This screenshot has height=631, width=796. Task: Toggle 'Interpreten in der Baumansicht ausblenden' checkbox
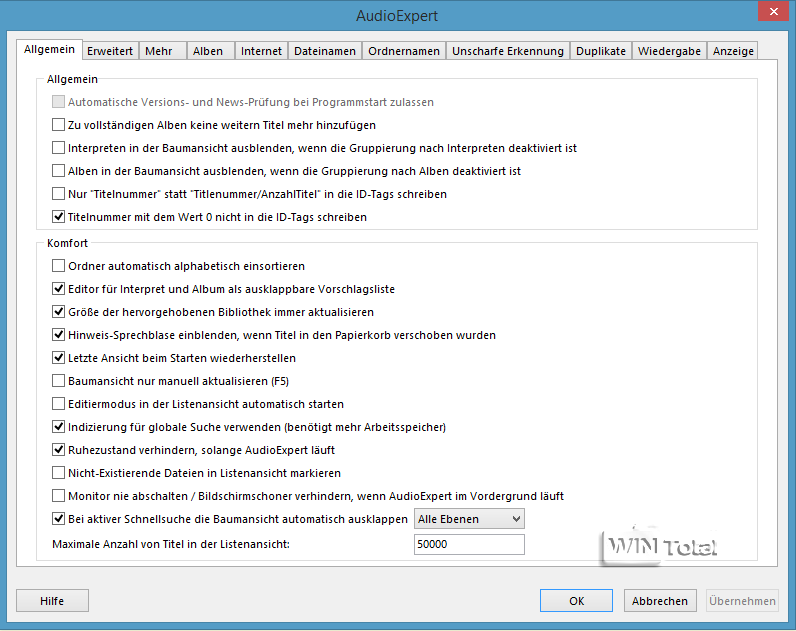pyautogui.click(x=58, y=148)
